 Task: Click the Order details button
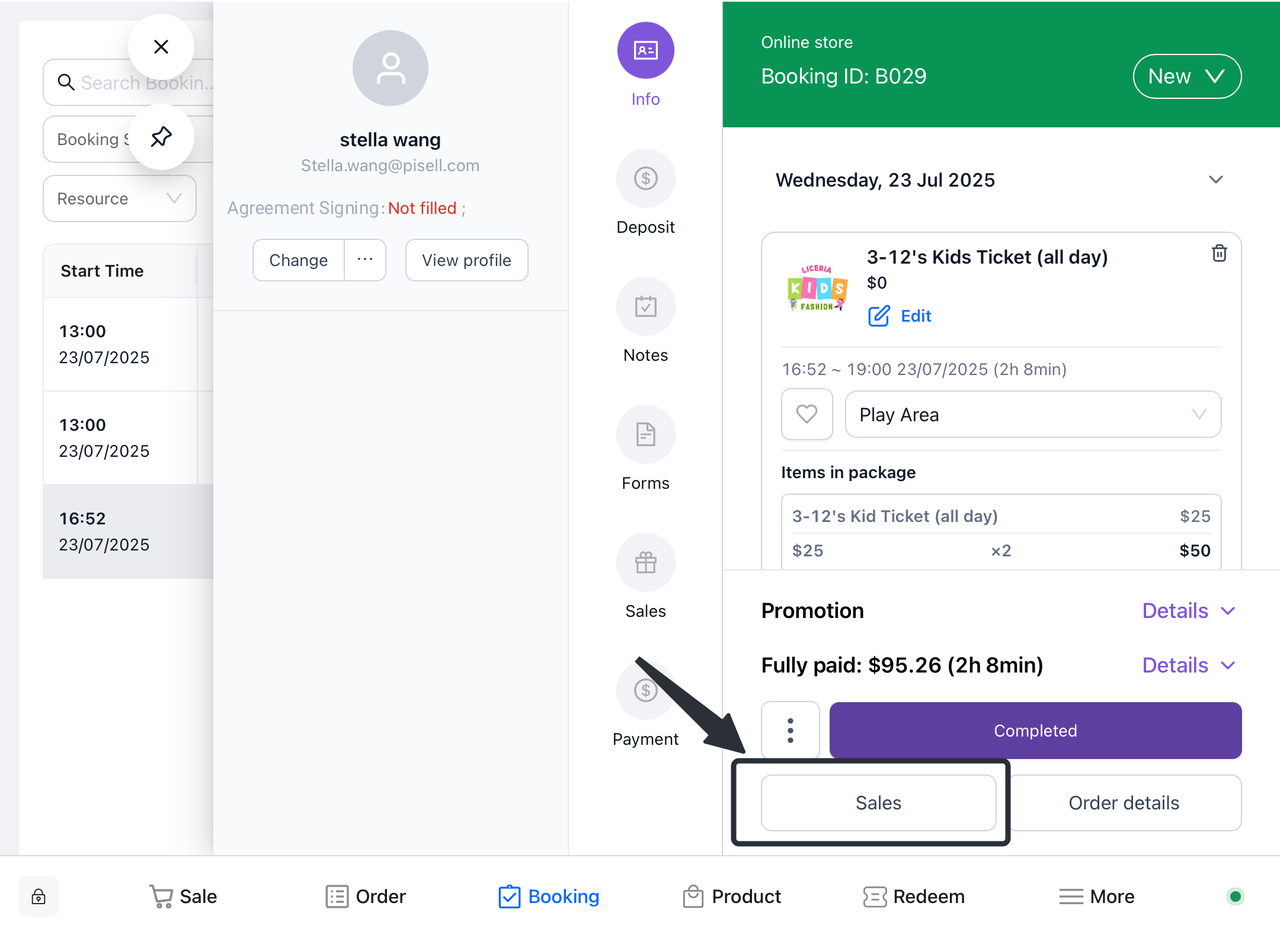click(1123, 803)
